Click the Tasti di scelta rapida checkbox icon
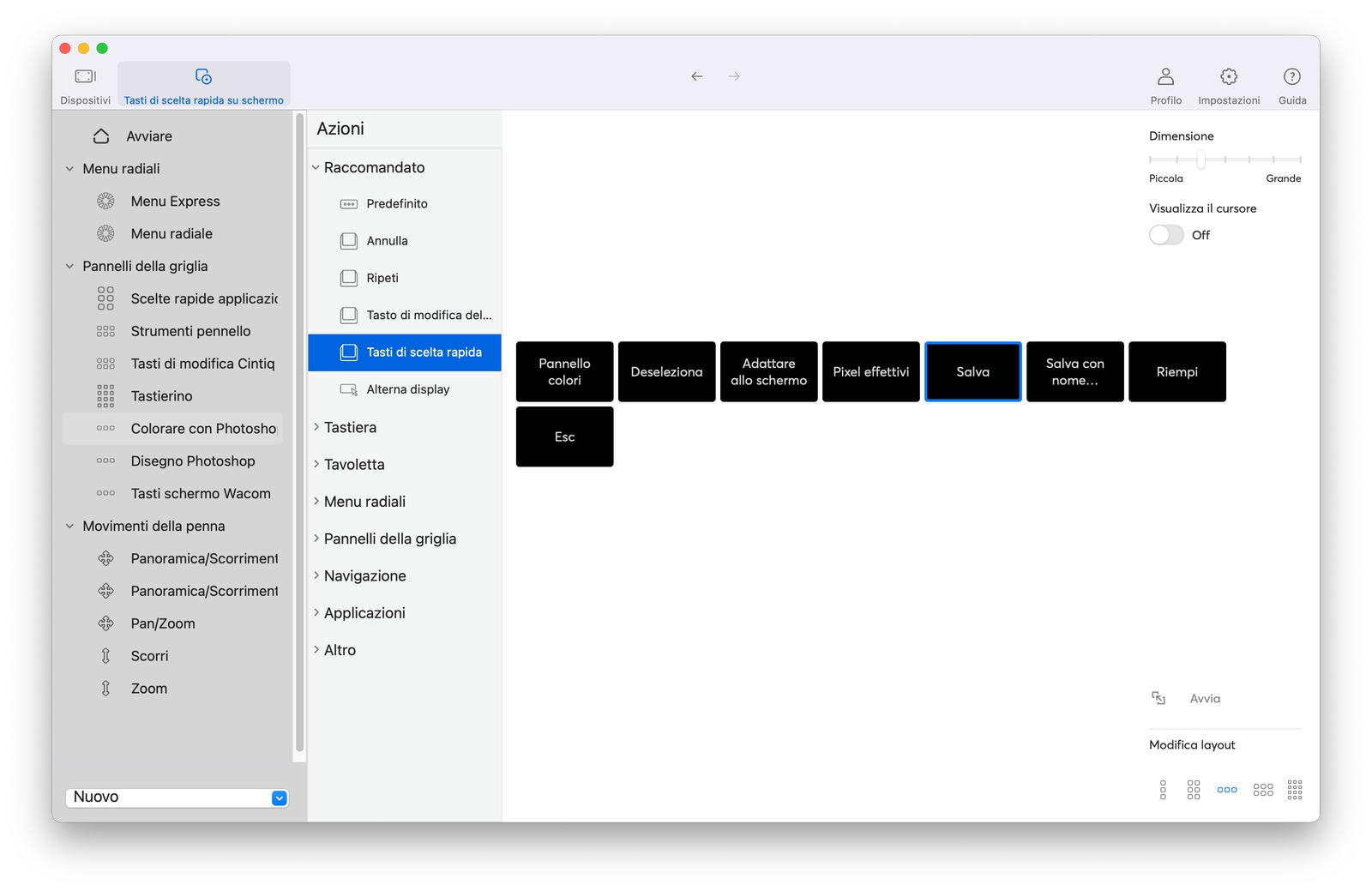Screen dimensions: 1372x891 click(x=349, y=352)
